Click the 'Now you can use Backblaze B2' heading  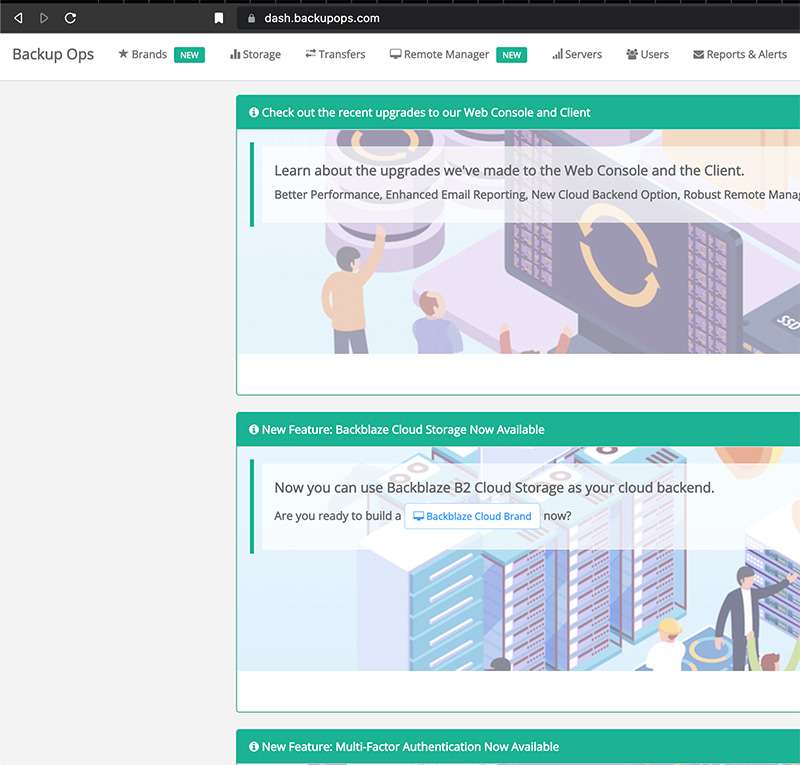coord(494,487)
